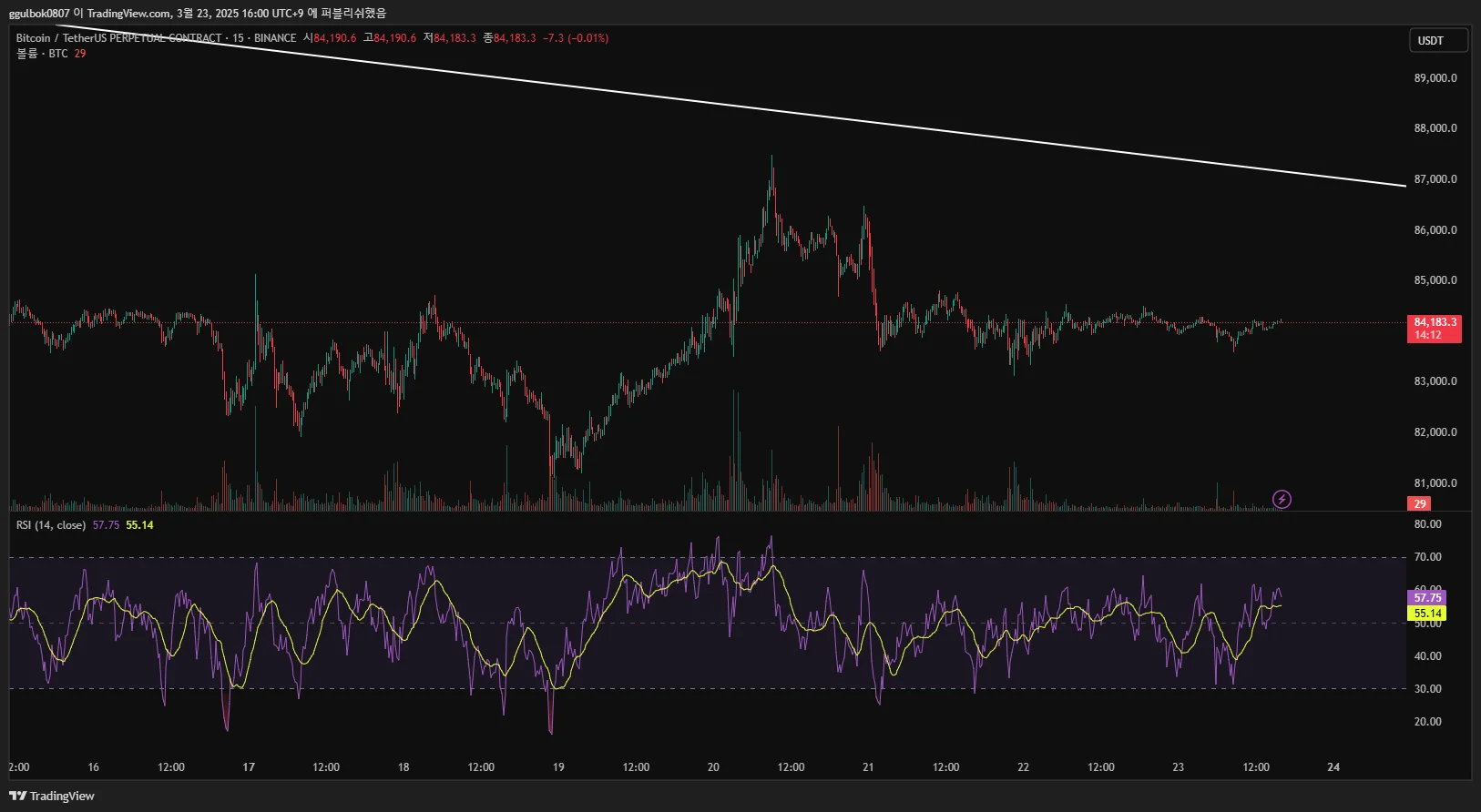Click the 88,000.0 price axis label
1481x812 pixels.
click(1435, 128)
